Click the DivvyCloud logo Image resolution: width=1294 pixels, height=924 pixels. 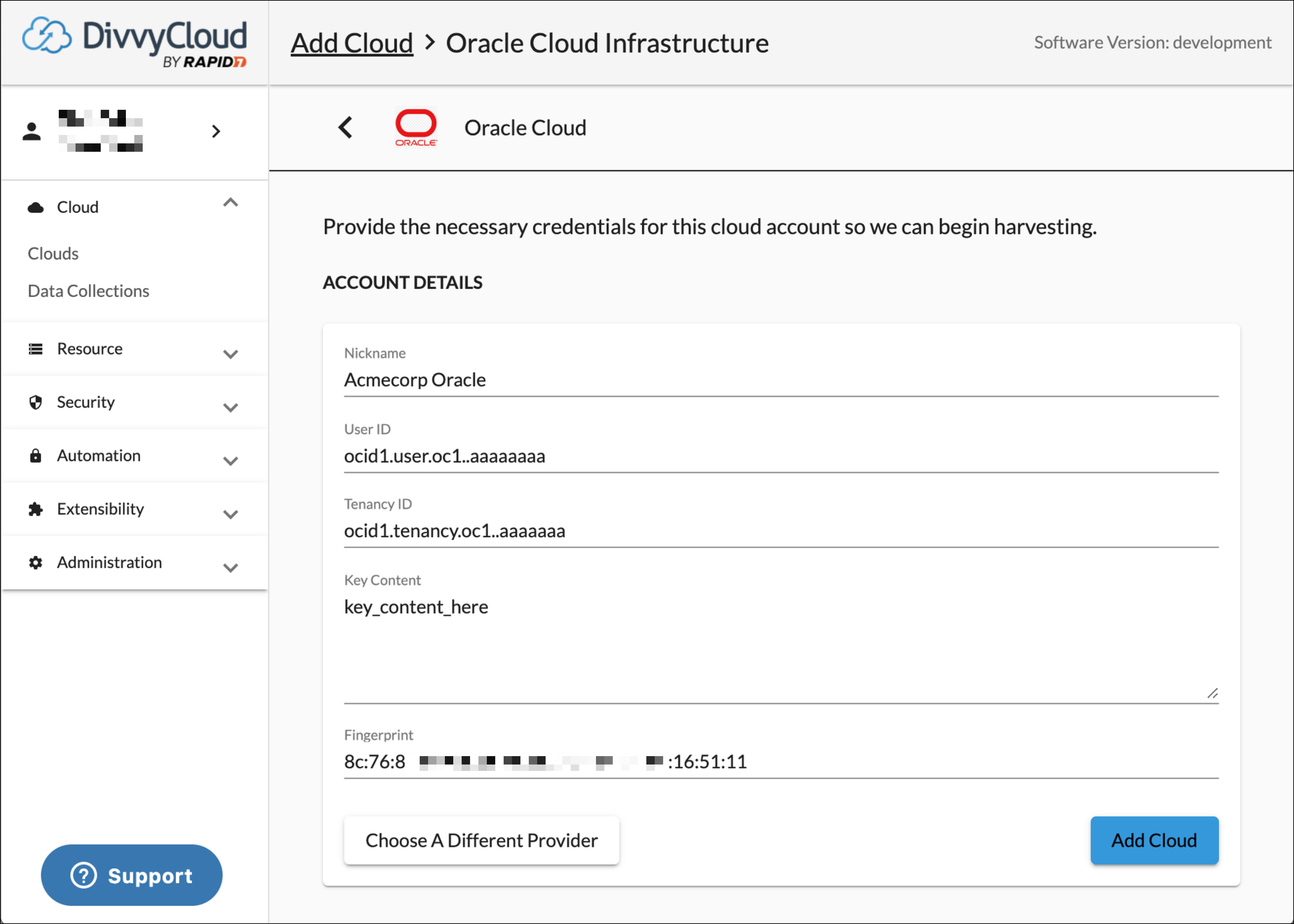pos(134,43)
